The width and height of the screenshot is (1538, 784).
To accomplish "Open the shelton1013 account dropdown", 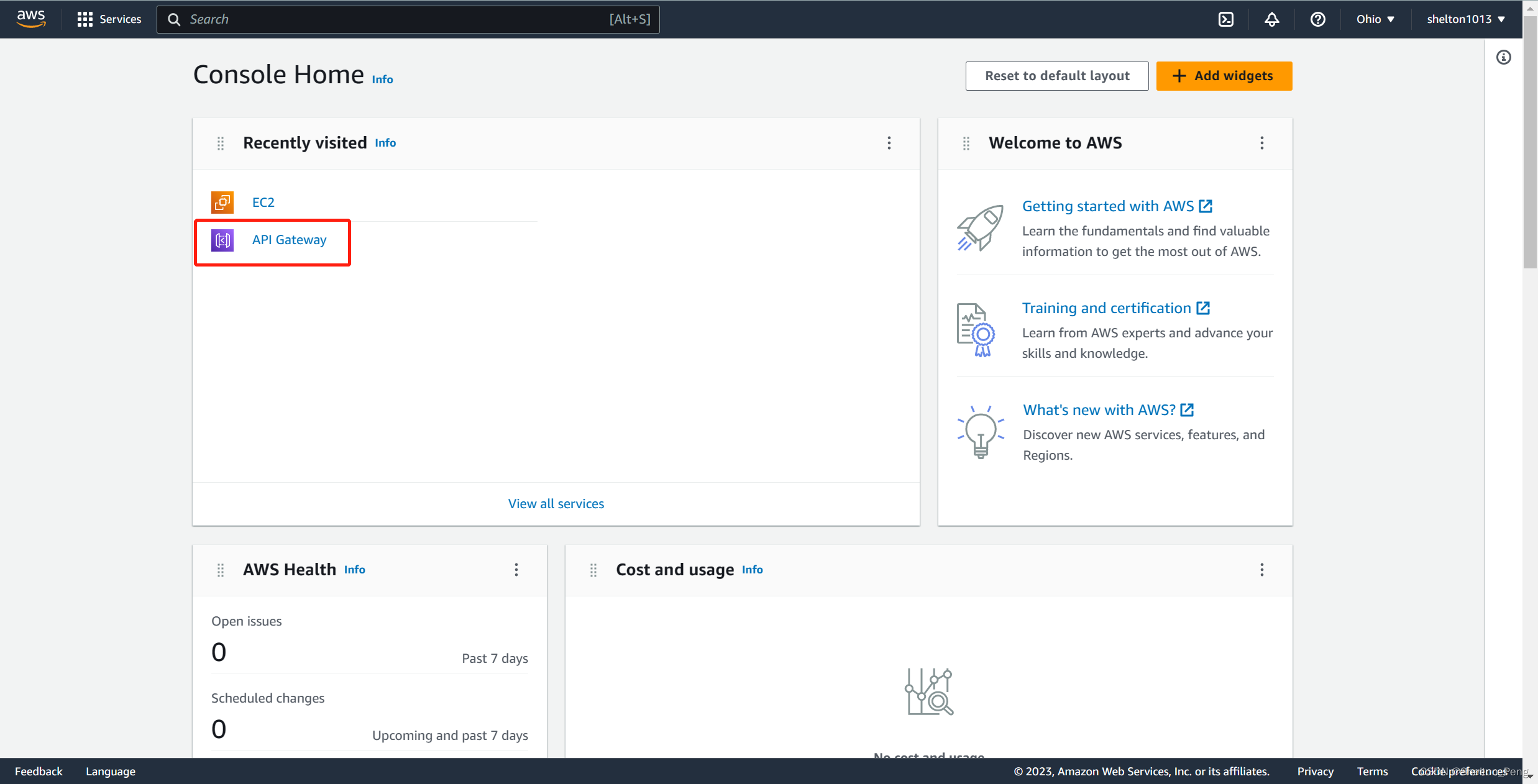I will coord(1465,19).
